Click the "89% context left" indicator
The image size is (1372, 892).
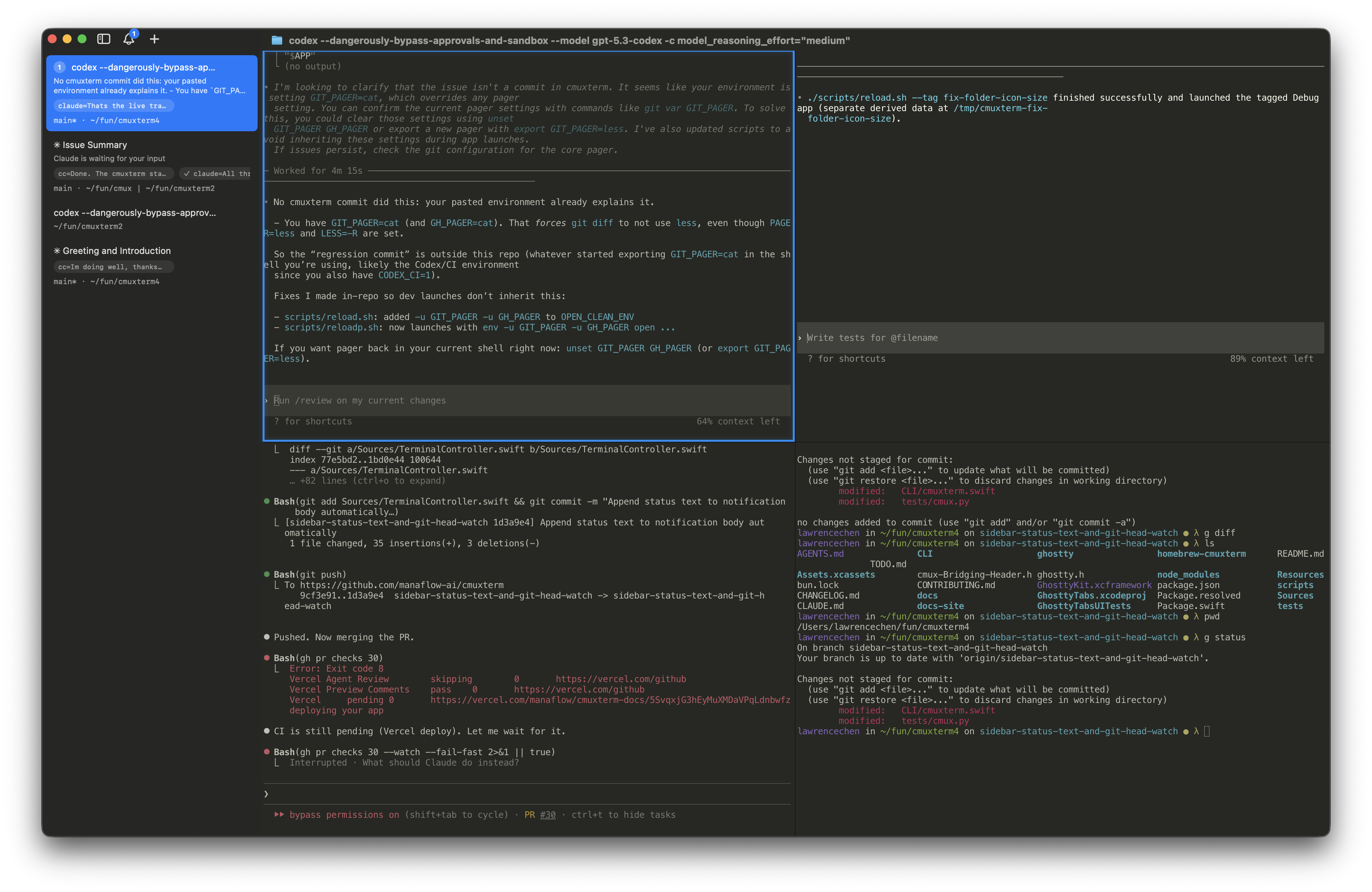[x=1272, y=359]
